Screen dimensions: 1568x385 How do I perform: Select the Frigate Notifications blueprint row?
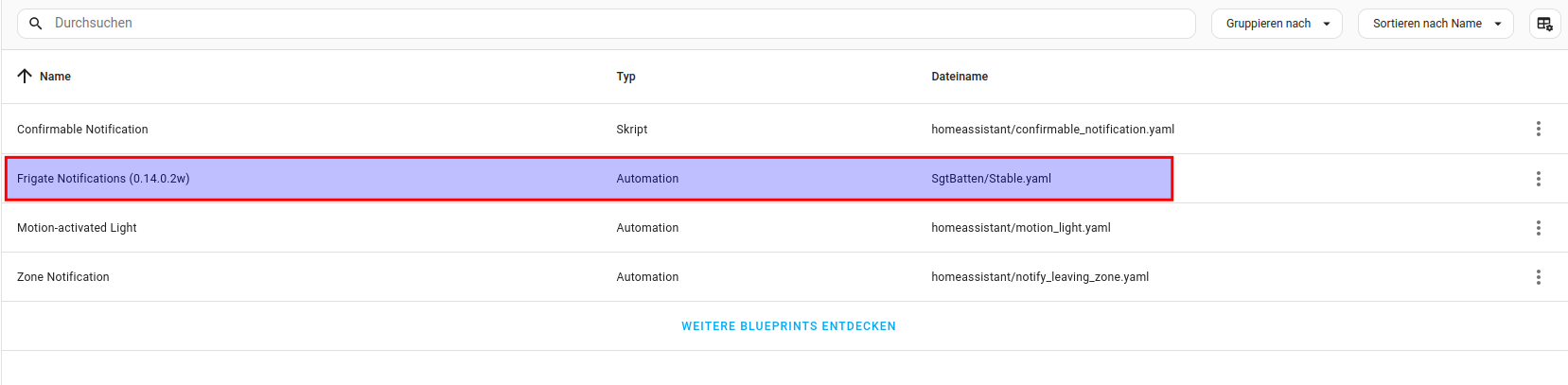click(x=103, y=179)
